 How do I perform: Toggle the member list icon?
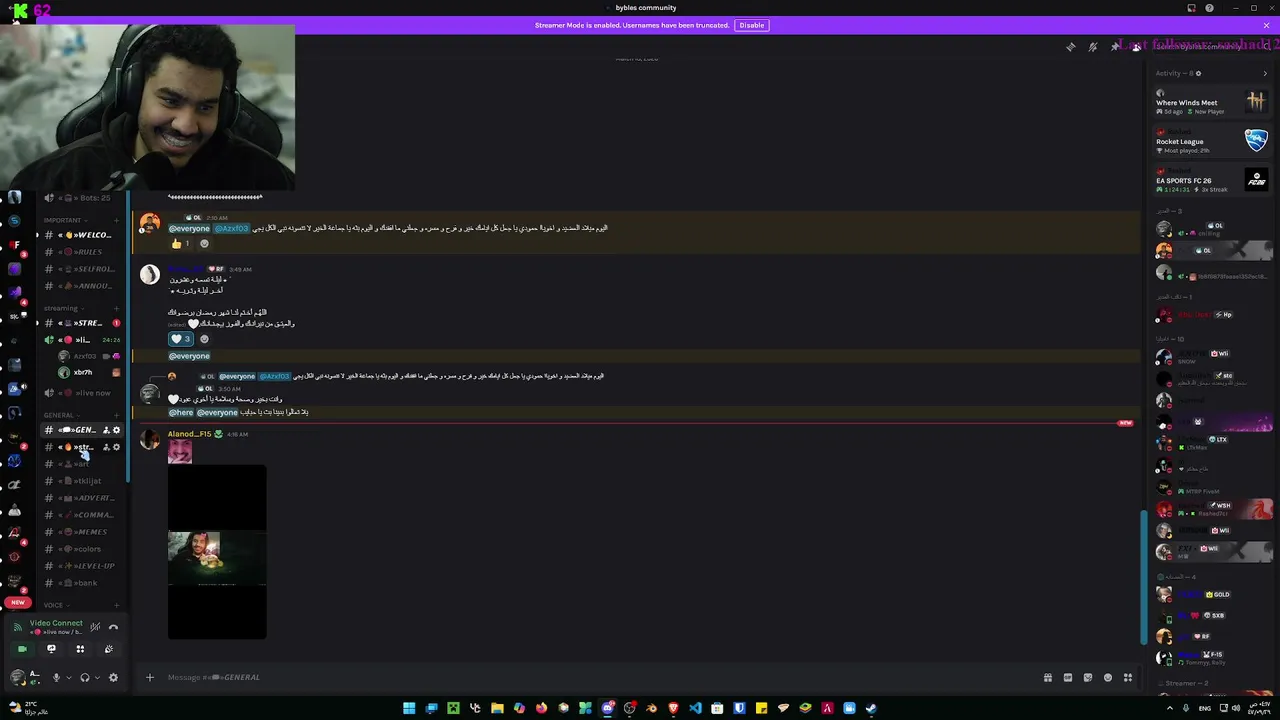click(1137, 47)
